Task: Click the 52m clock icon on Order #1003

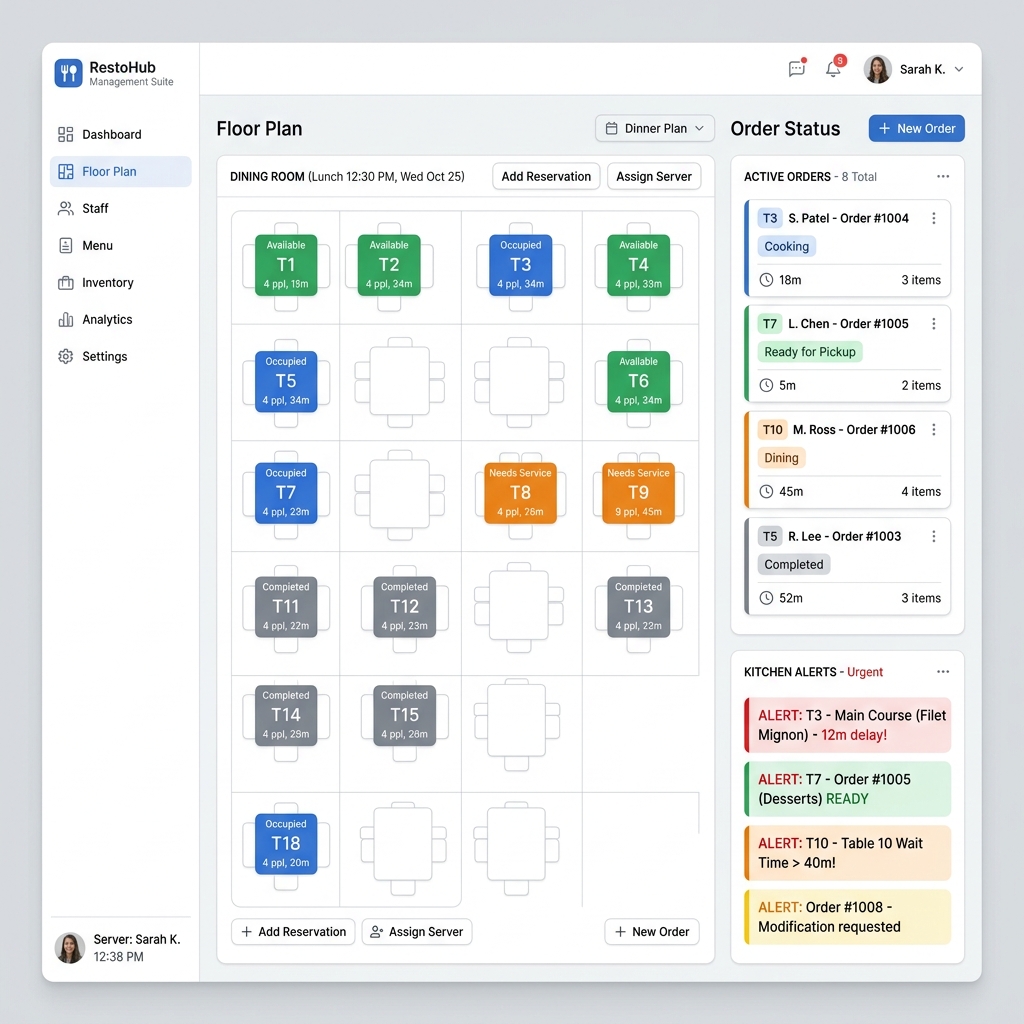Action: pyautogui.click(x=766, y=598)
